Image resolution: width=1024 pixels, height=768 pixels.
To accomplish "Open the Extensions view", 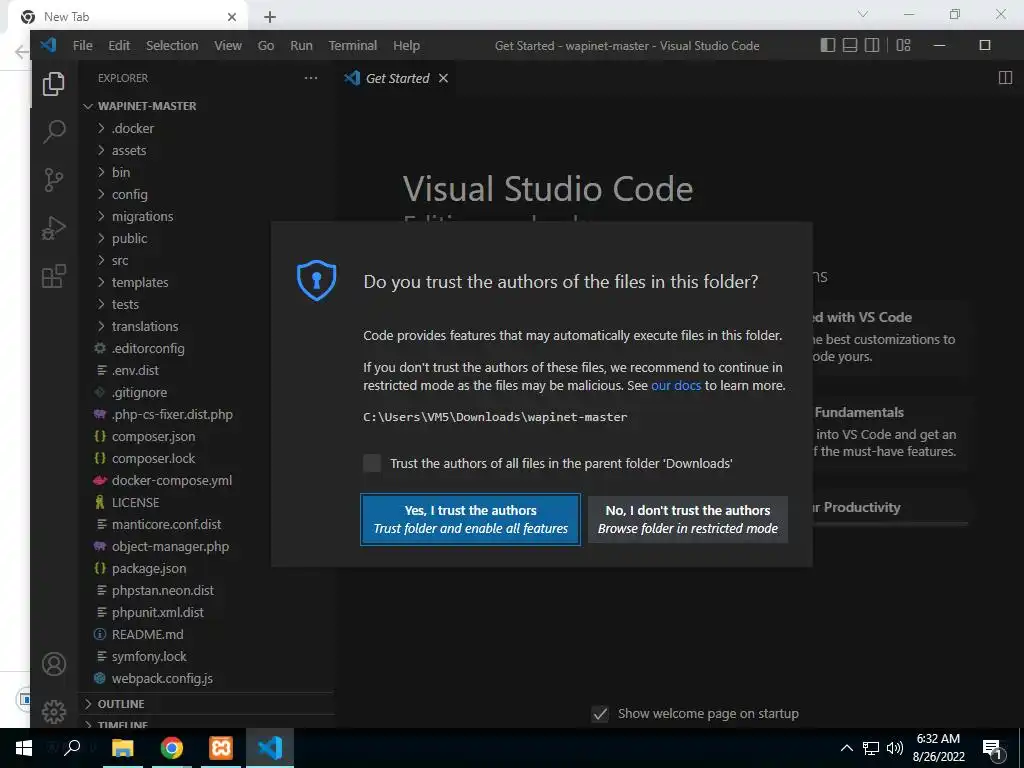I will (54, 276).
